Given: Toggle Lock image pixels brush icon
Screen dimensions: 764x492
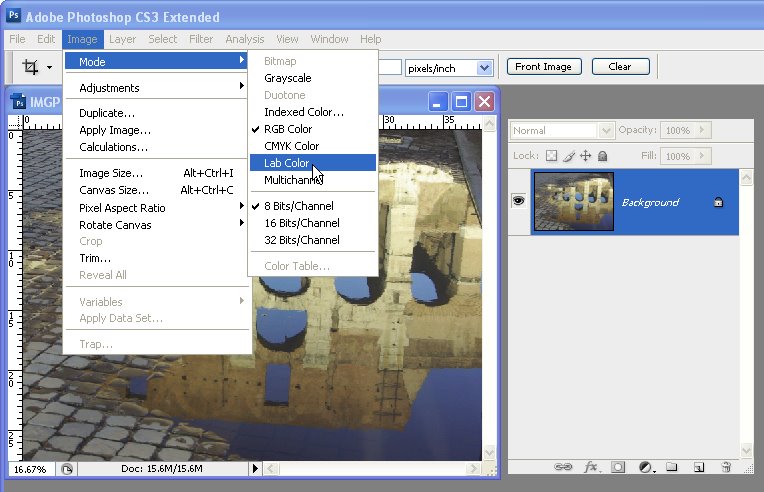Looking at the screenshot, I should (569, 156).
